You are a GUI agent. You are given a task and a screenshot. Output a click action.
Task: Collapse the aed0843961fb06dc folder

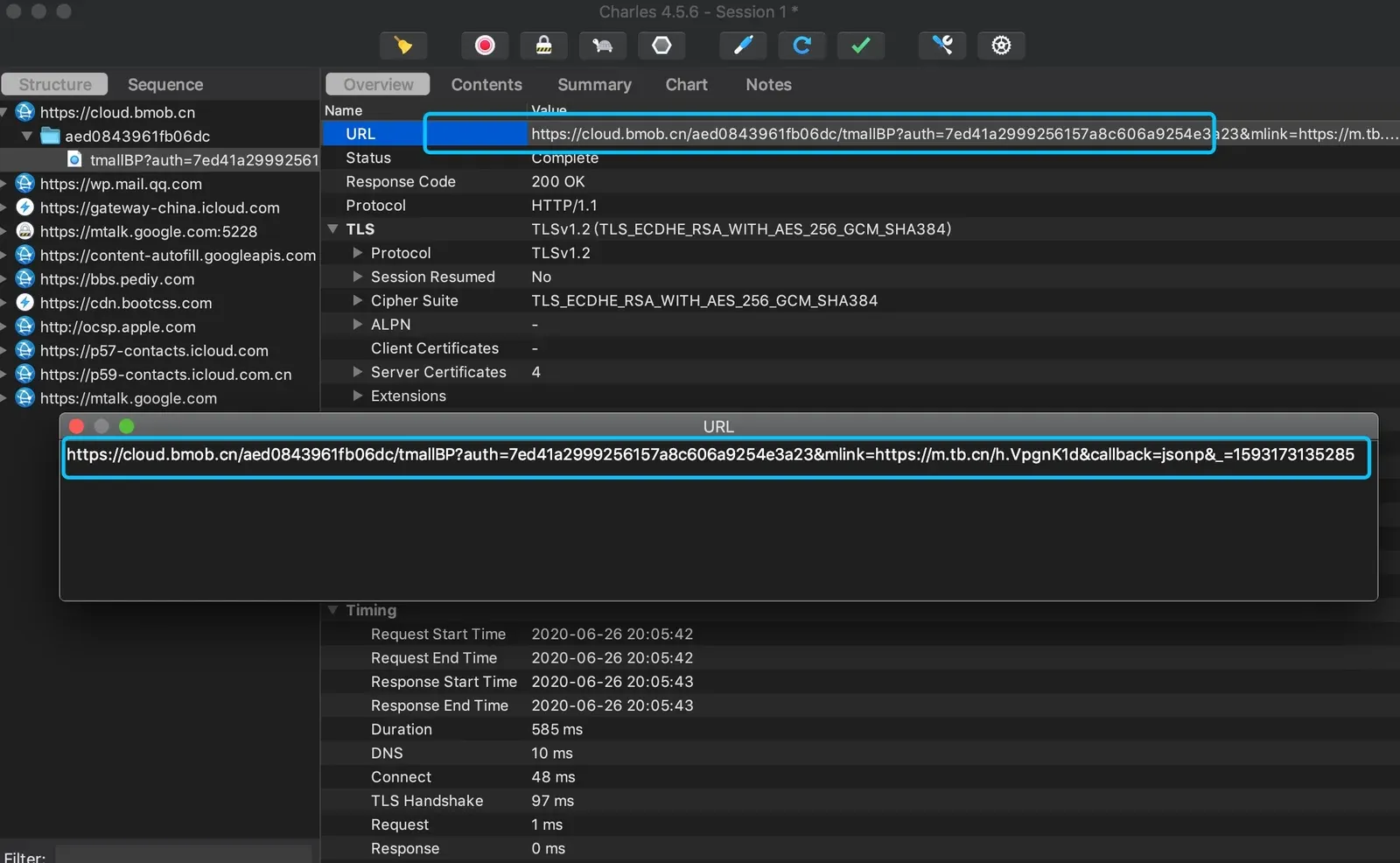[27, 136]
